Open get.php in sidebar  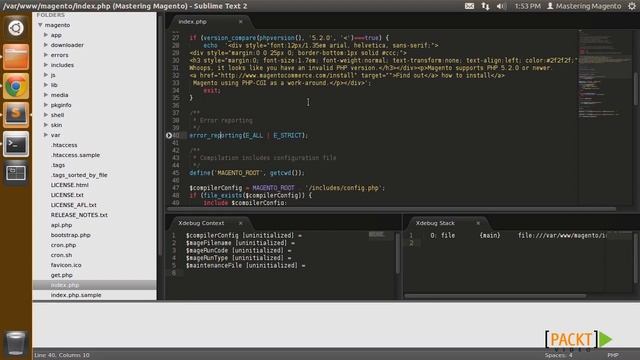(x=62, y=275)
